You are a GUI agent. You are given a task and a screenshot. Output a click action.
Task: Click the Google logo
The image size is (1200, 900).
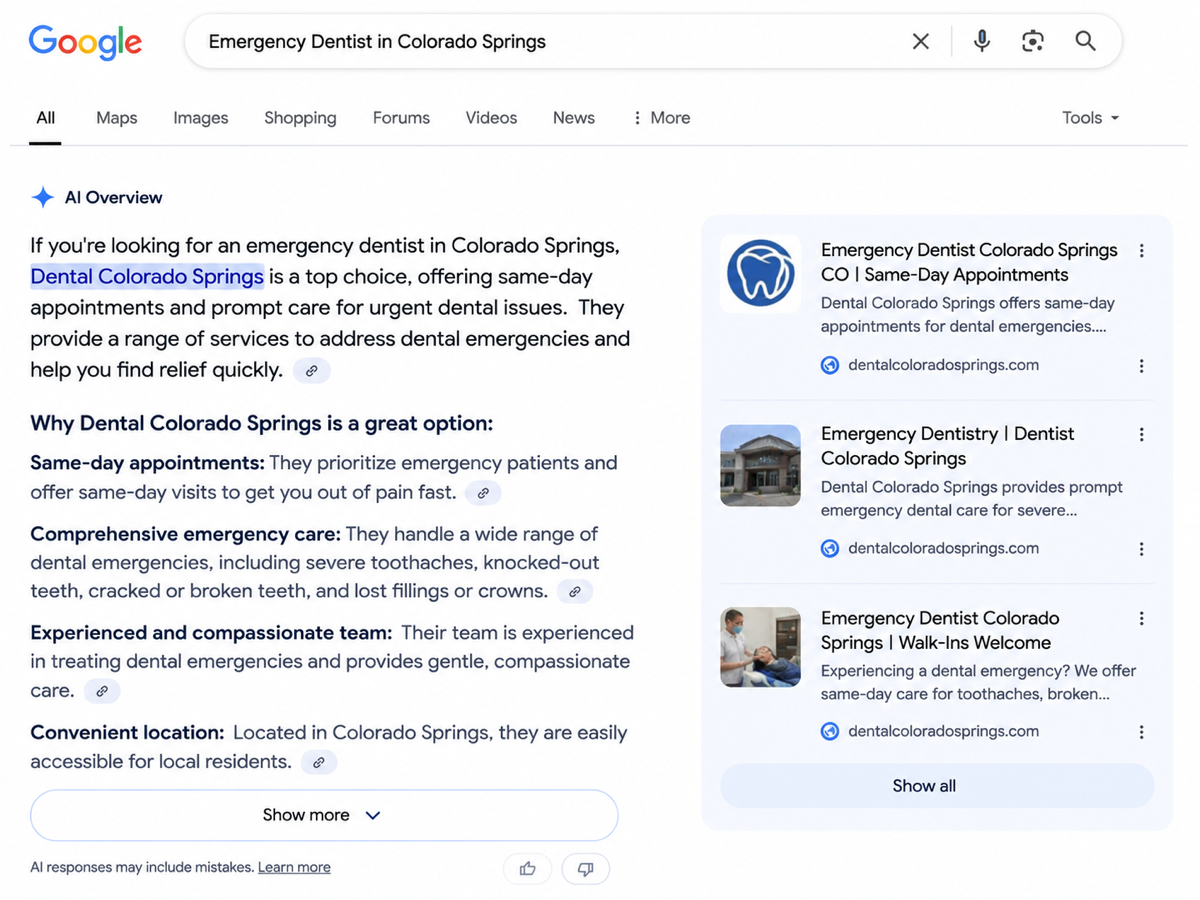(85, 42)
